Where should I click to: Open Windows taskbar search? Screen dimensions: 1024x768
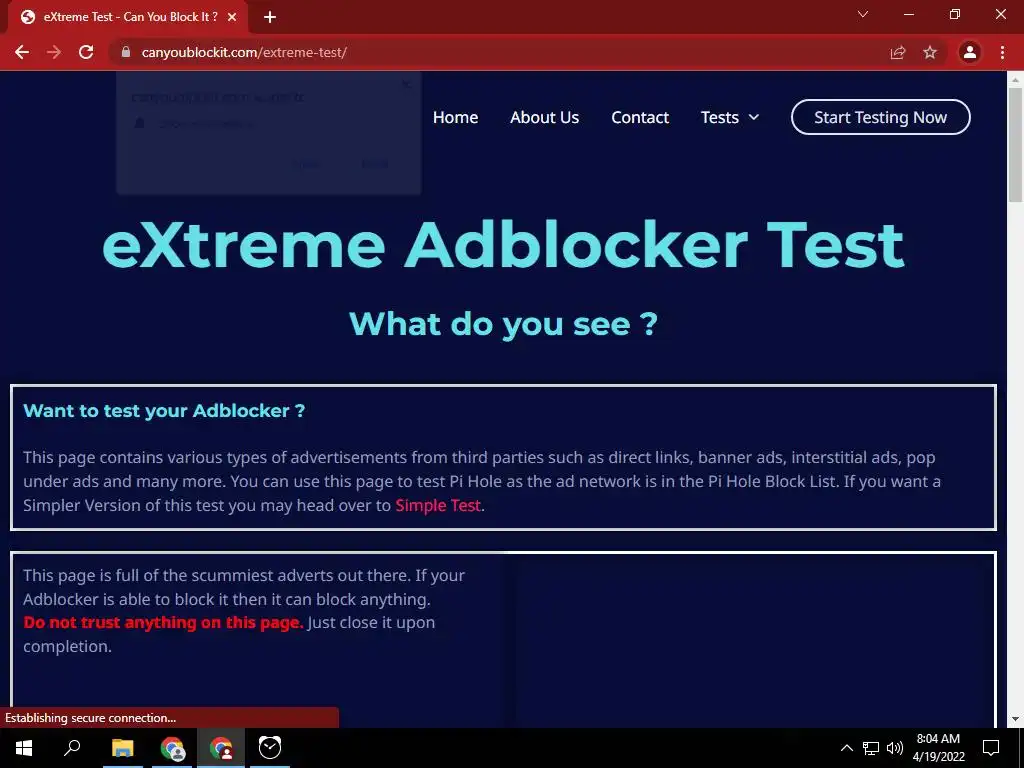point(72,748)
